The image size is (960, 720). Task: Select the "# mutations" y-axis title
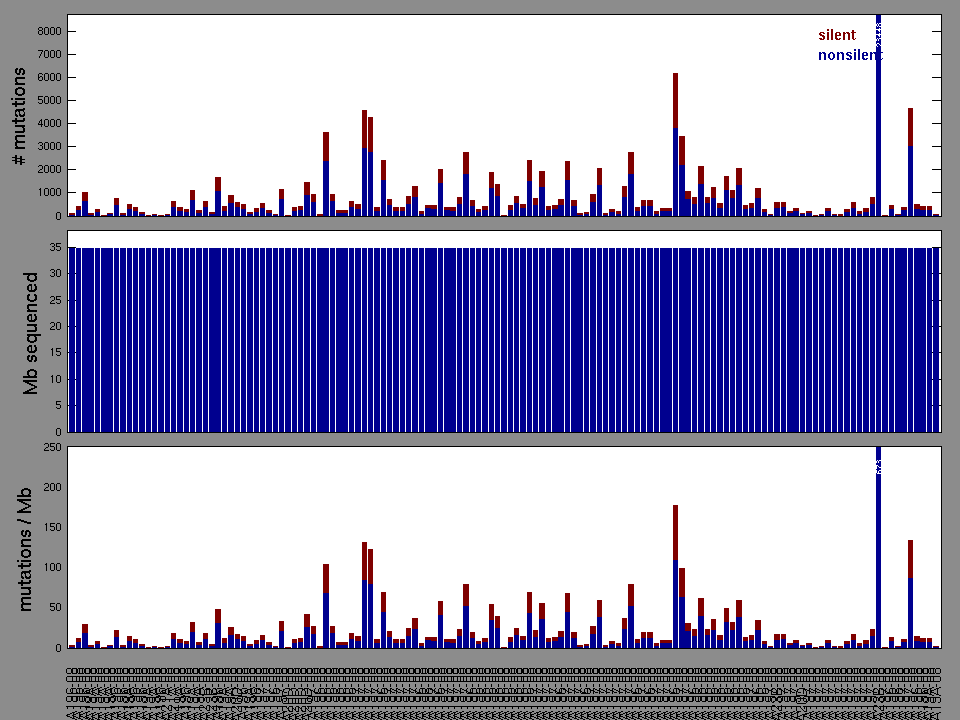(19, 119)
